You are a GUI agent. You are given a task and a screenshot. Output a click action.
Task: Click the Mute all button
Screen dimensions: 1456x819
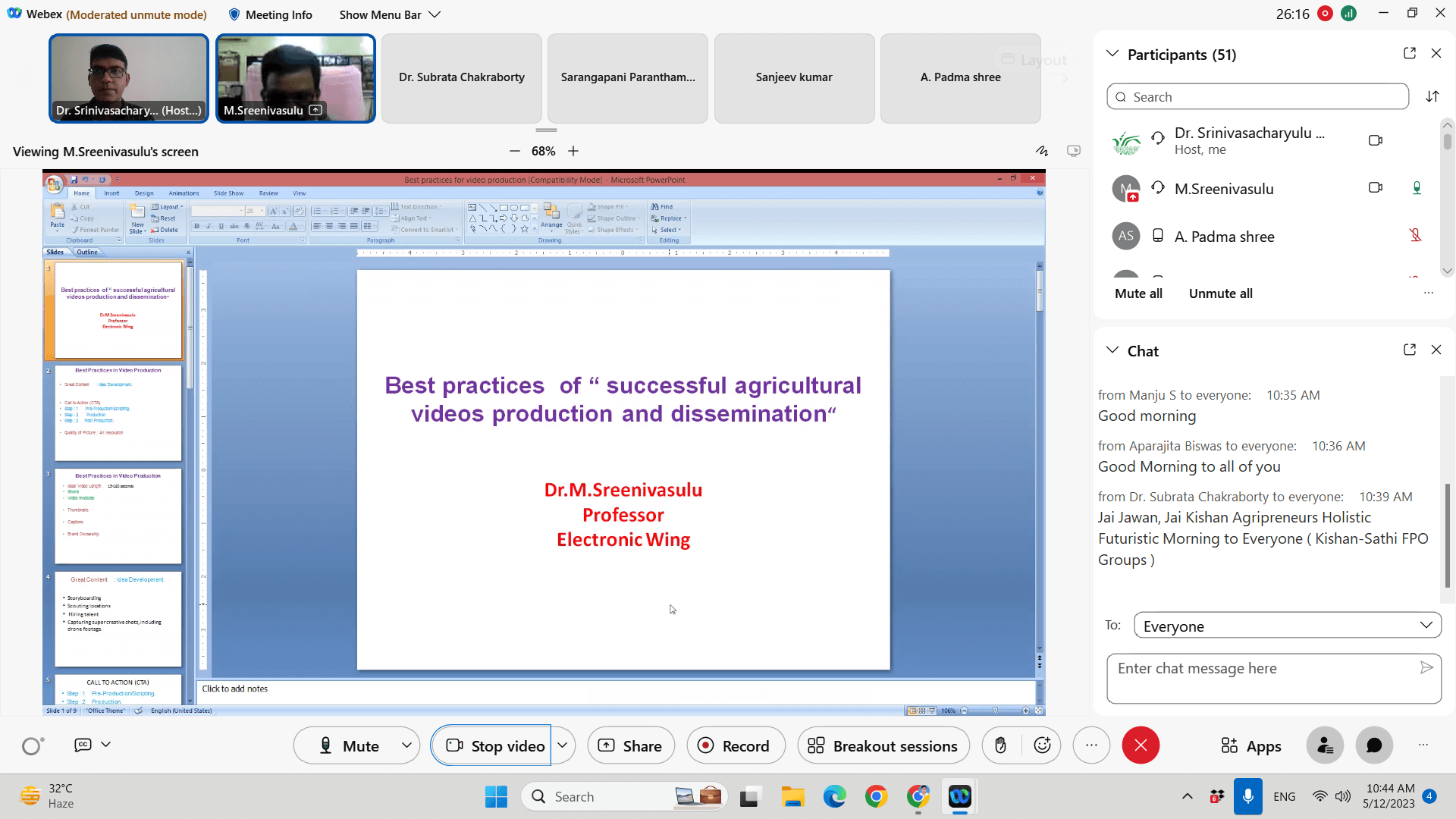pos(1137,293)
